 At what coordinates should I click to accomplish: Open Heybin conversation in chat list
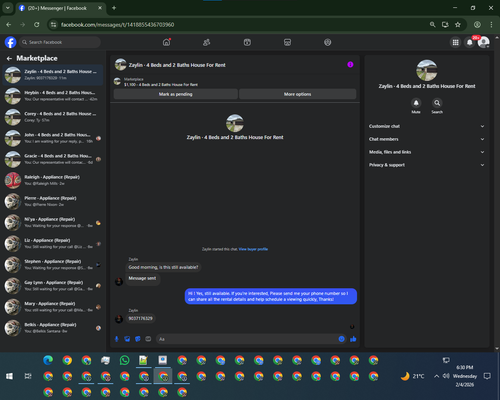pos(53,96)
